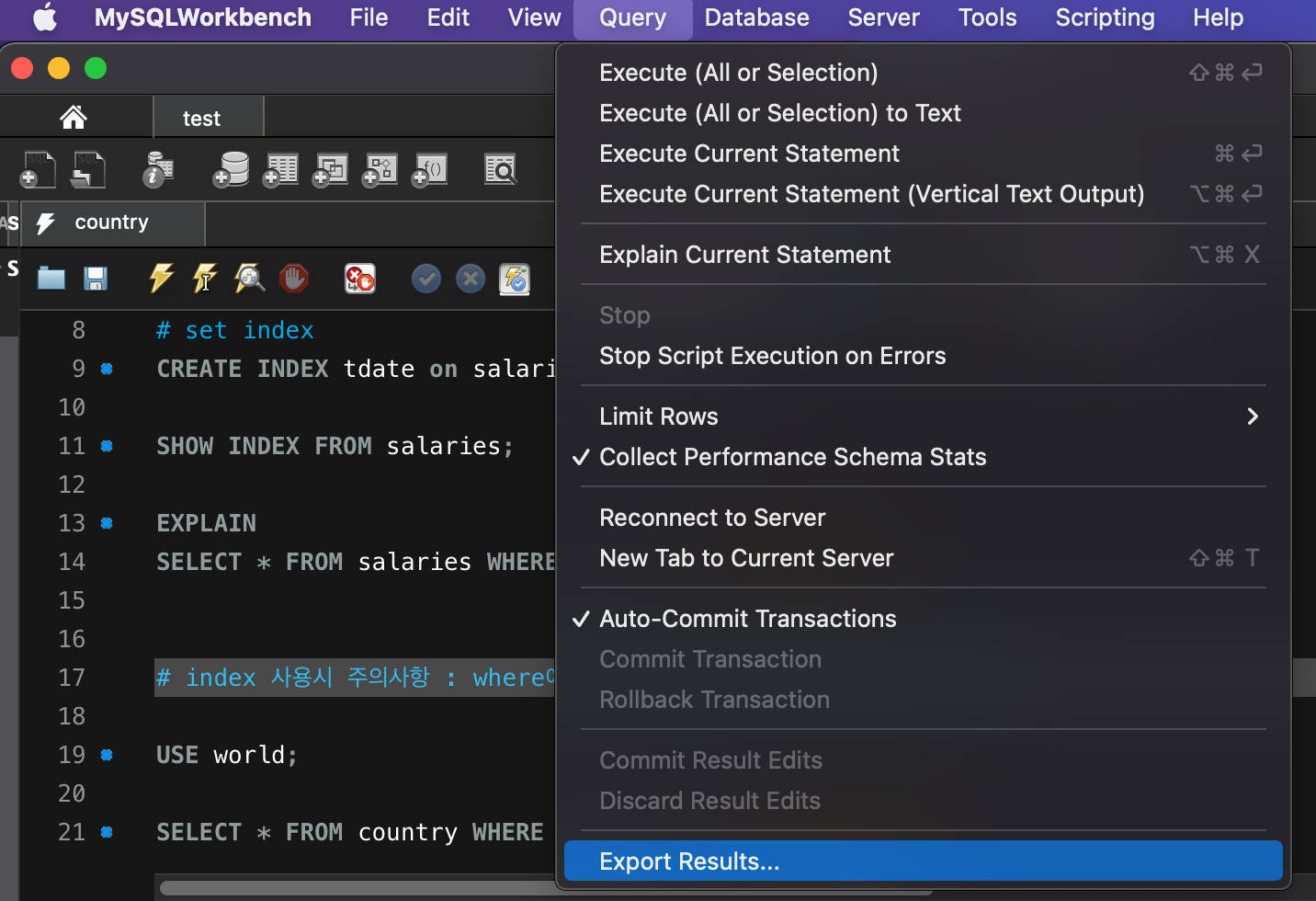Open the home screen tab icon
The image size is (1316, 901).
pos(74,117)
